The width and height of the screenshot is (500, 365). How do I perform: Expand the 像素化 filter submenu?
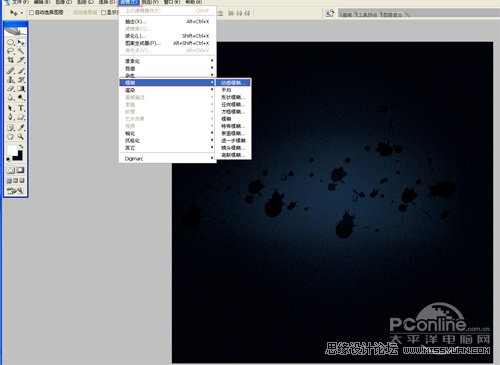point(168,61)
